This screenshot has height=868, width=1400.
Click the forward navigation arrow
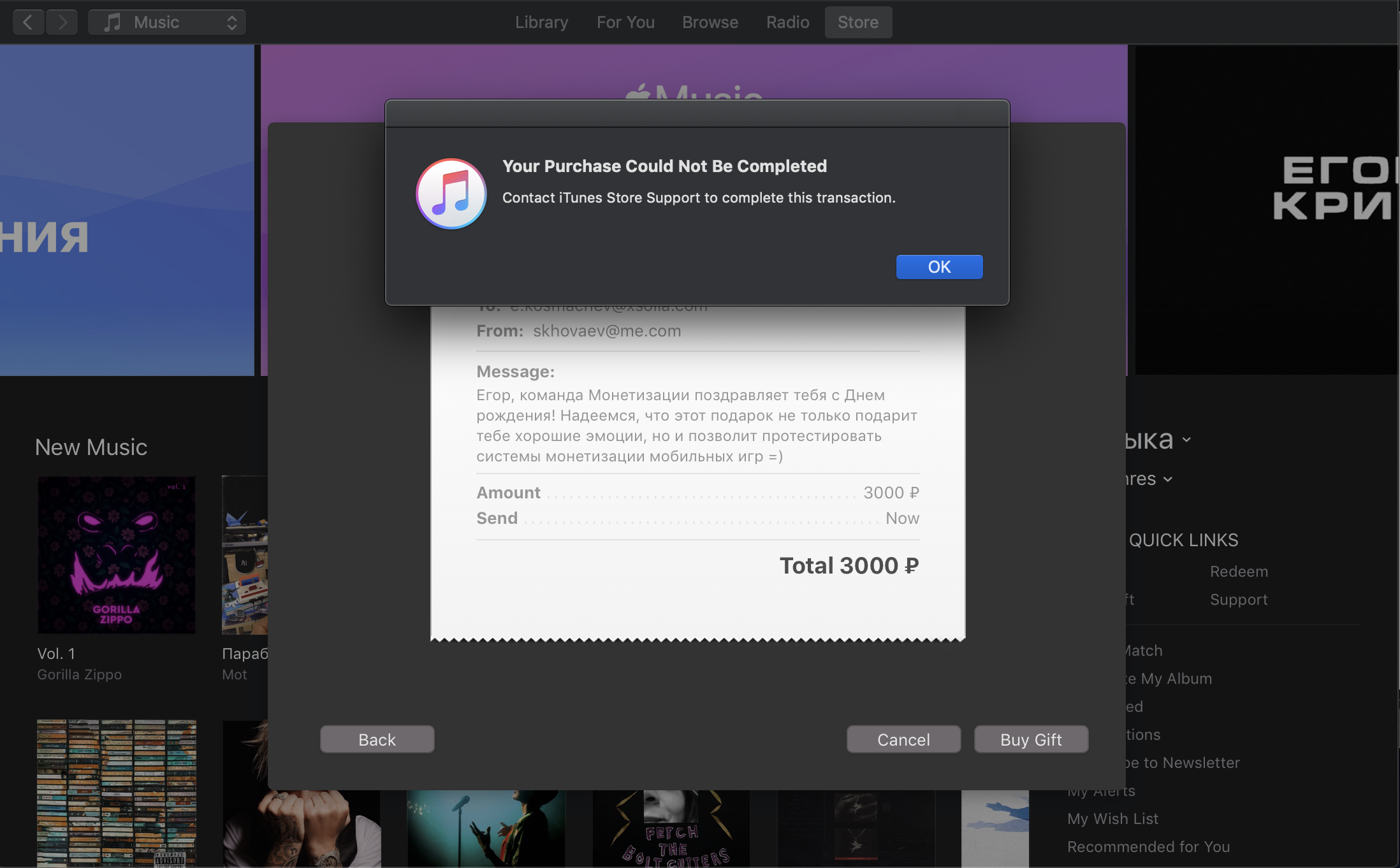(62, 22)
